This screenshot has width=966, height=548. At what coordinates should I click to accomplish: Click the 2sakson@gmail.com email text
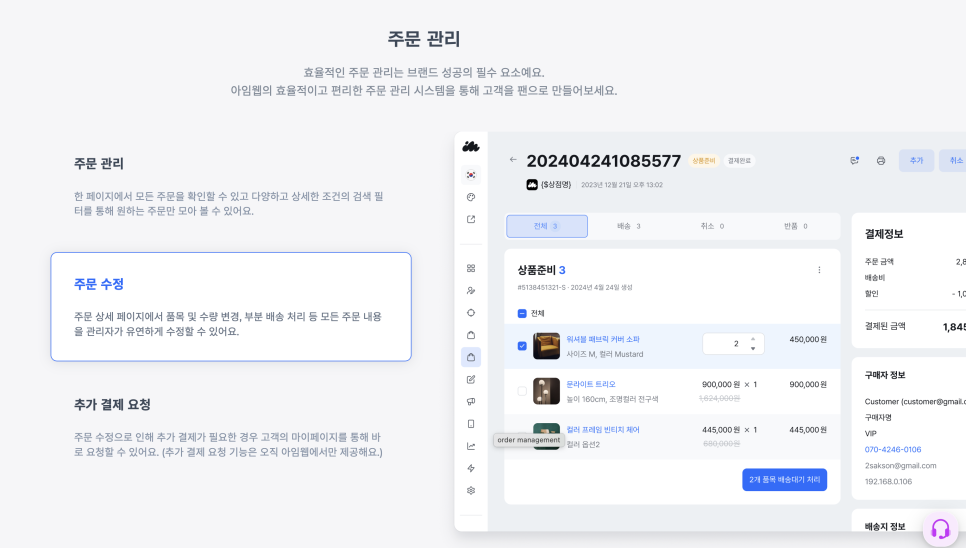[900, 465]
